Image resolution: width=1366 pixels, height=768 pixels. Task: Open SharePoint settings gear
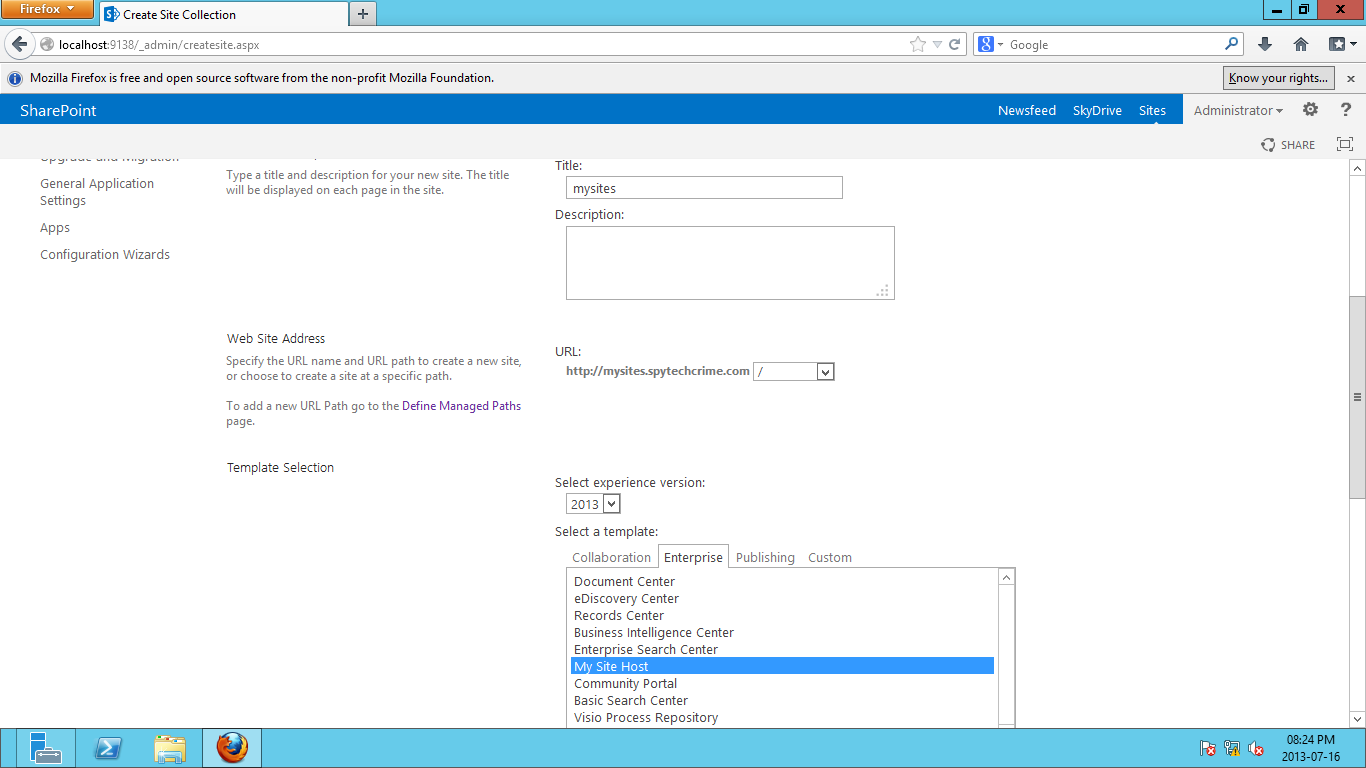click(1310, 110)
